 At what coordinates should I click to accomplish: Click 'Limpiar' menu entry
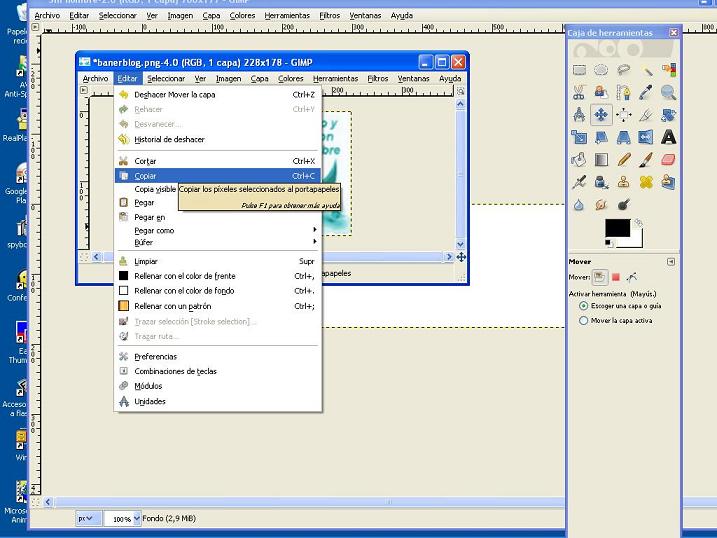click(217, 261)
